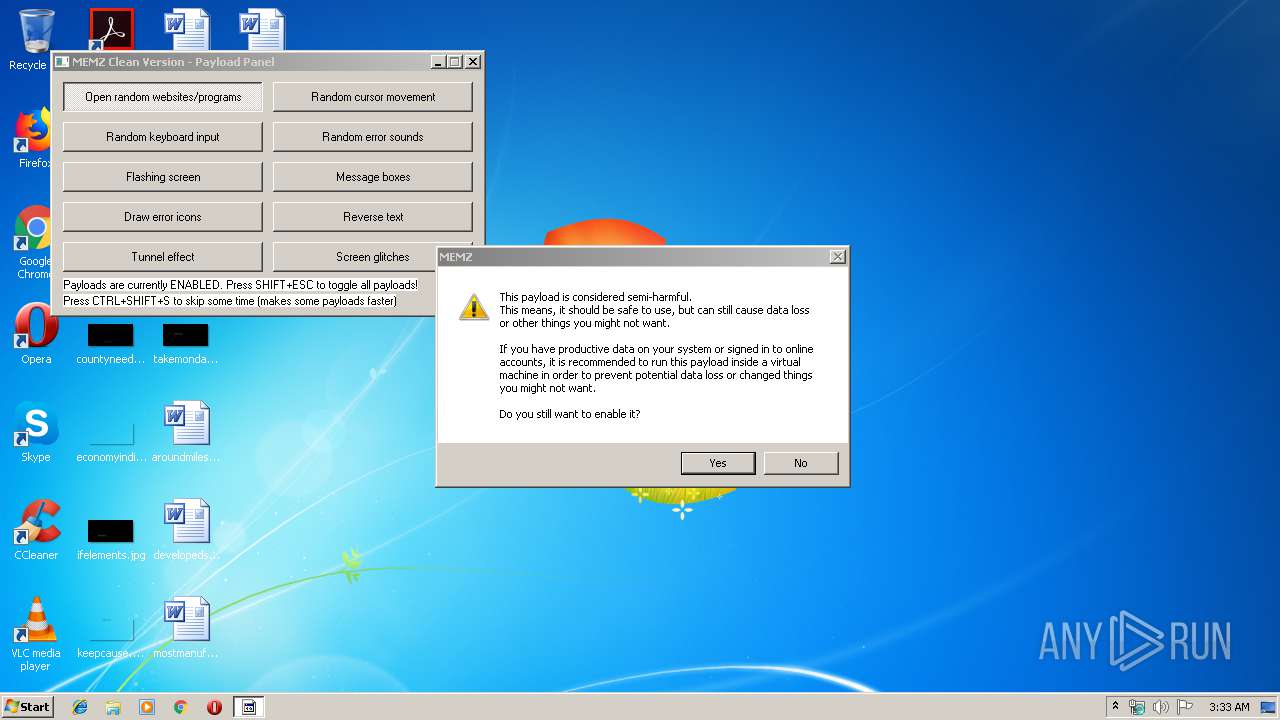Select the takemonda file on desktop
This screenshot has height=720, width=1280.
point(186,342)
